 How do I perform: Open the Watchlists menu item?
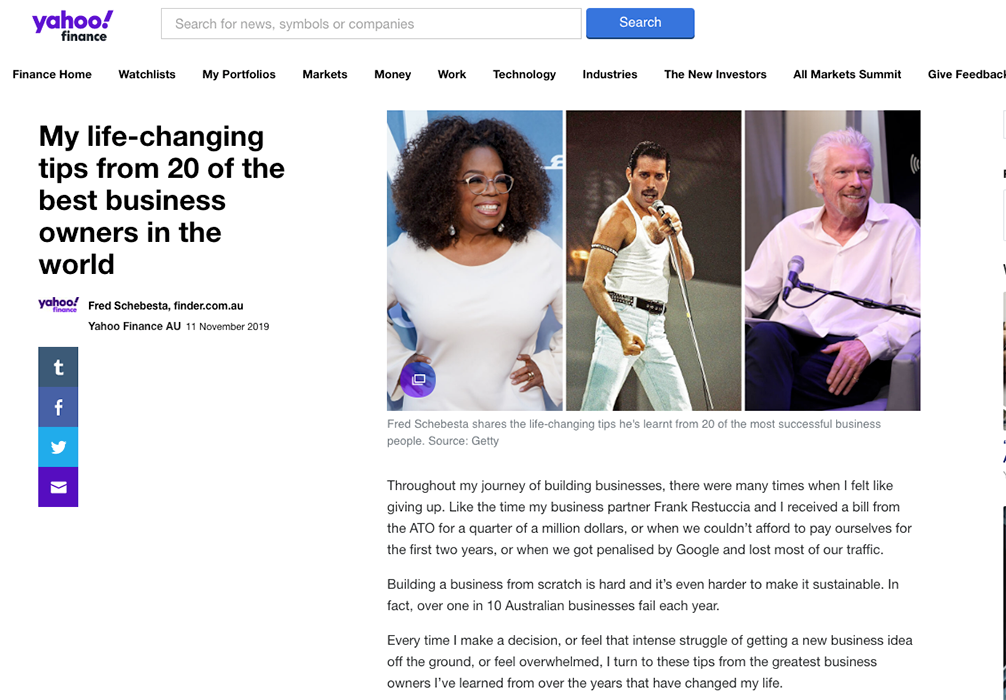[147, 74]
